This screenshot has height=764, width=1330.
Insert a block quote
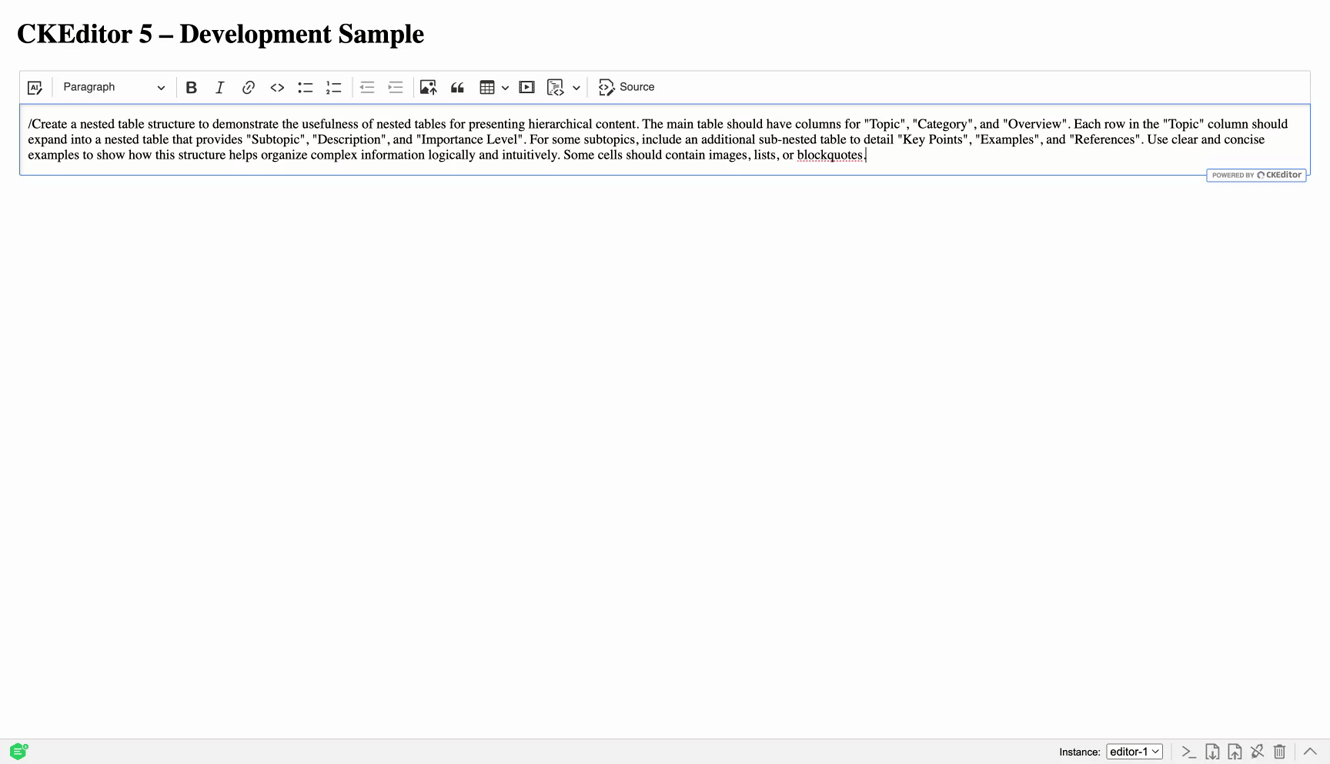[457, 88]
